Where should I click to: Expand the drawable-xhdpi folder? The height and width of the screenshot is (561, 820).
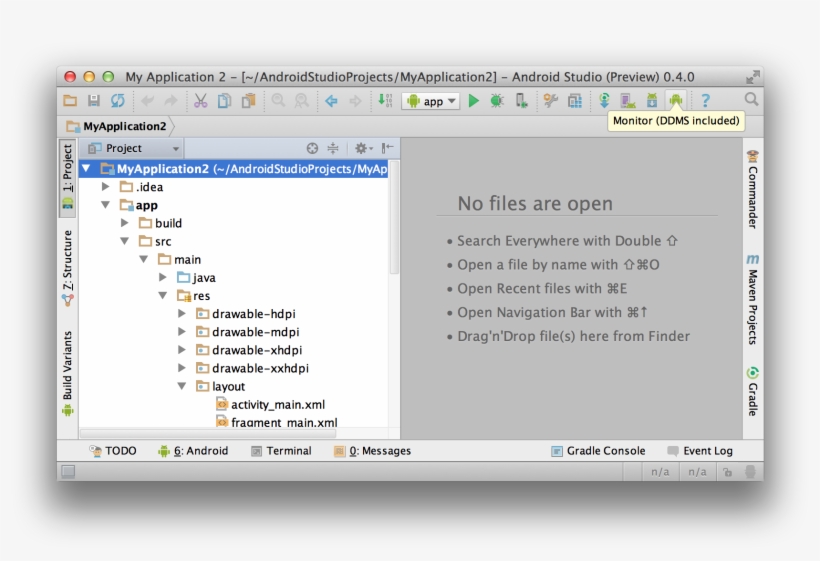pyautogui.click(x=182, y=350)
